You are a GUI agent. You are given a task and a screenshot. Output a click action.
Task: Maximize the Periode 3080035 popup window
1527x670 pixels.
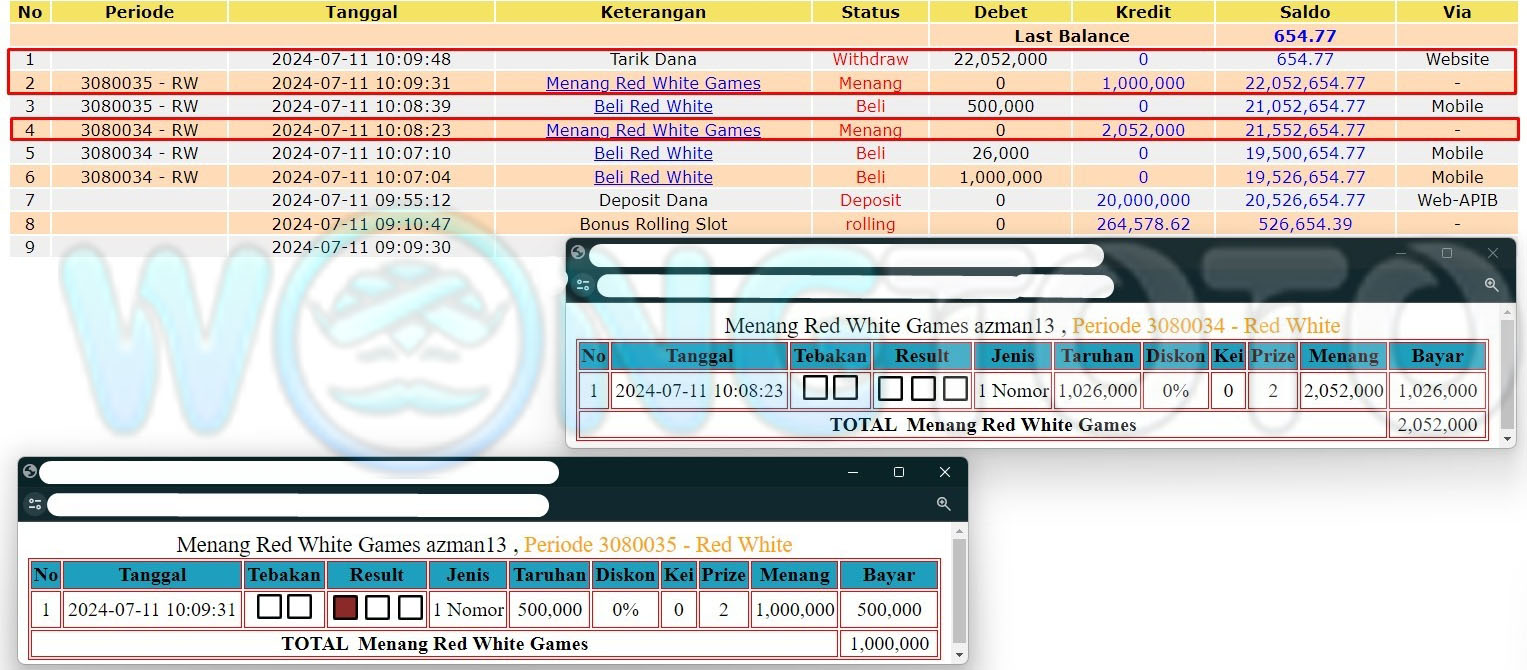[898, 472]
